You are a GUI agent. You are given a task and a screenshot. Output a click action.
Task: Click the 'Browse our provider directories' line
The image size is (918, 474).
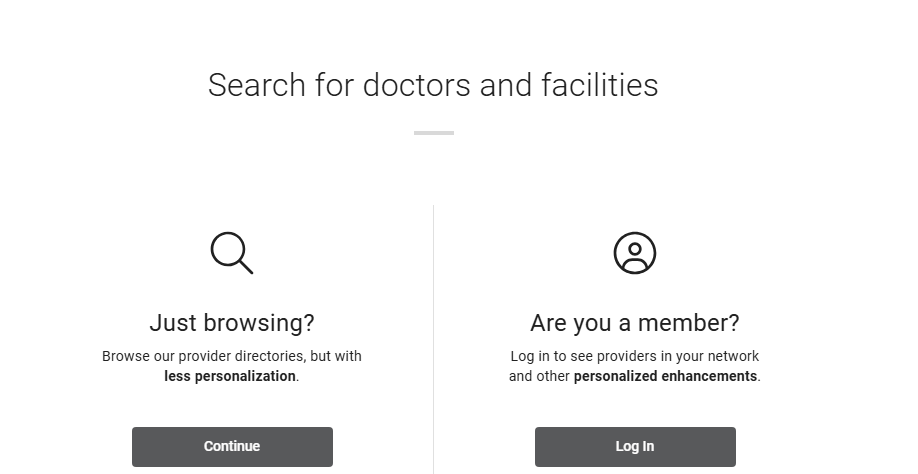point(232,356)
